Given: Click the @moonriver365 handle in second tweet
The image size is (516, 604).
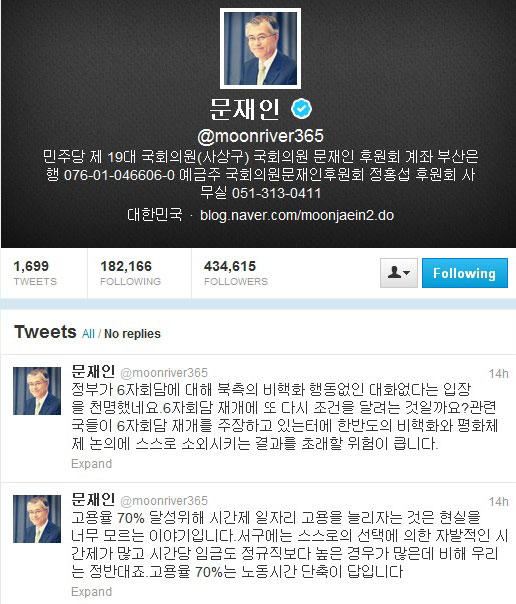Looking at the screenshot, I should pyautogui.click(x=164, y=501).
